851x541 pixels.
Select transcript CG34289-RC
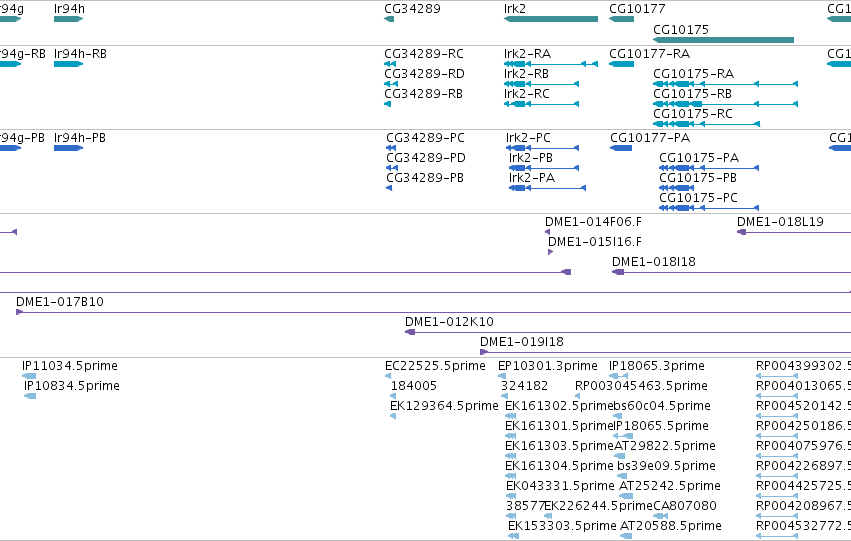[390, 64]
